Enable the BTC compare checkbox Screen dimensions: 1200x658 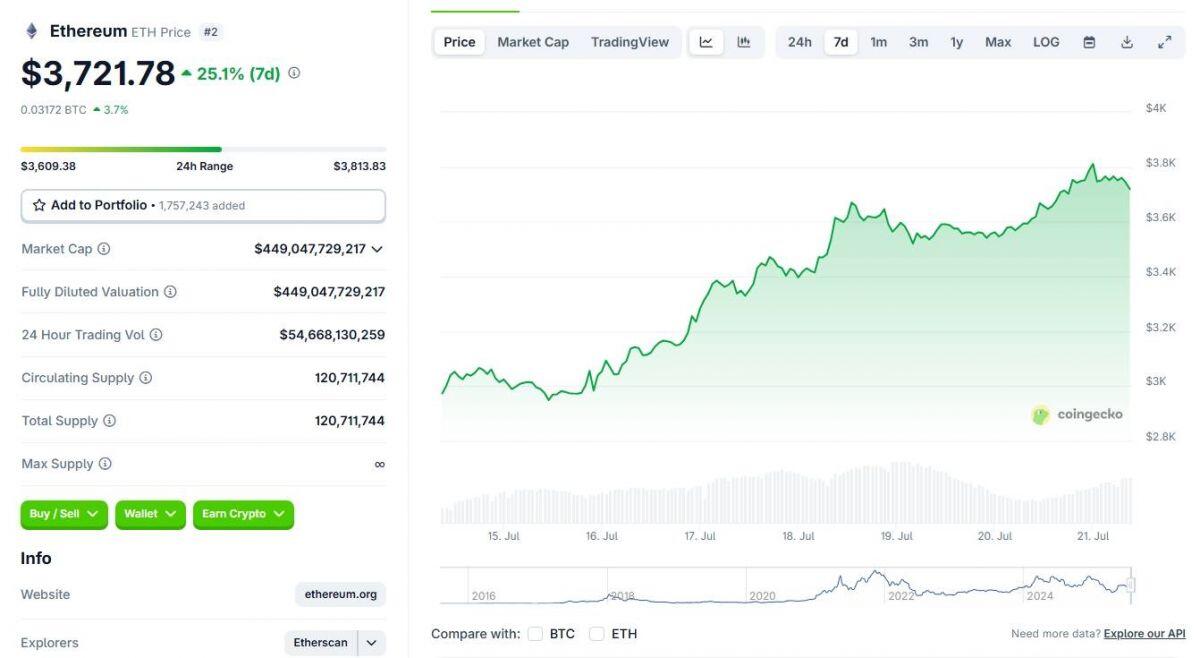(x=535, y=634)
